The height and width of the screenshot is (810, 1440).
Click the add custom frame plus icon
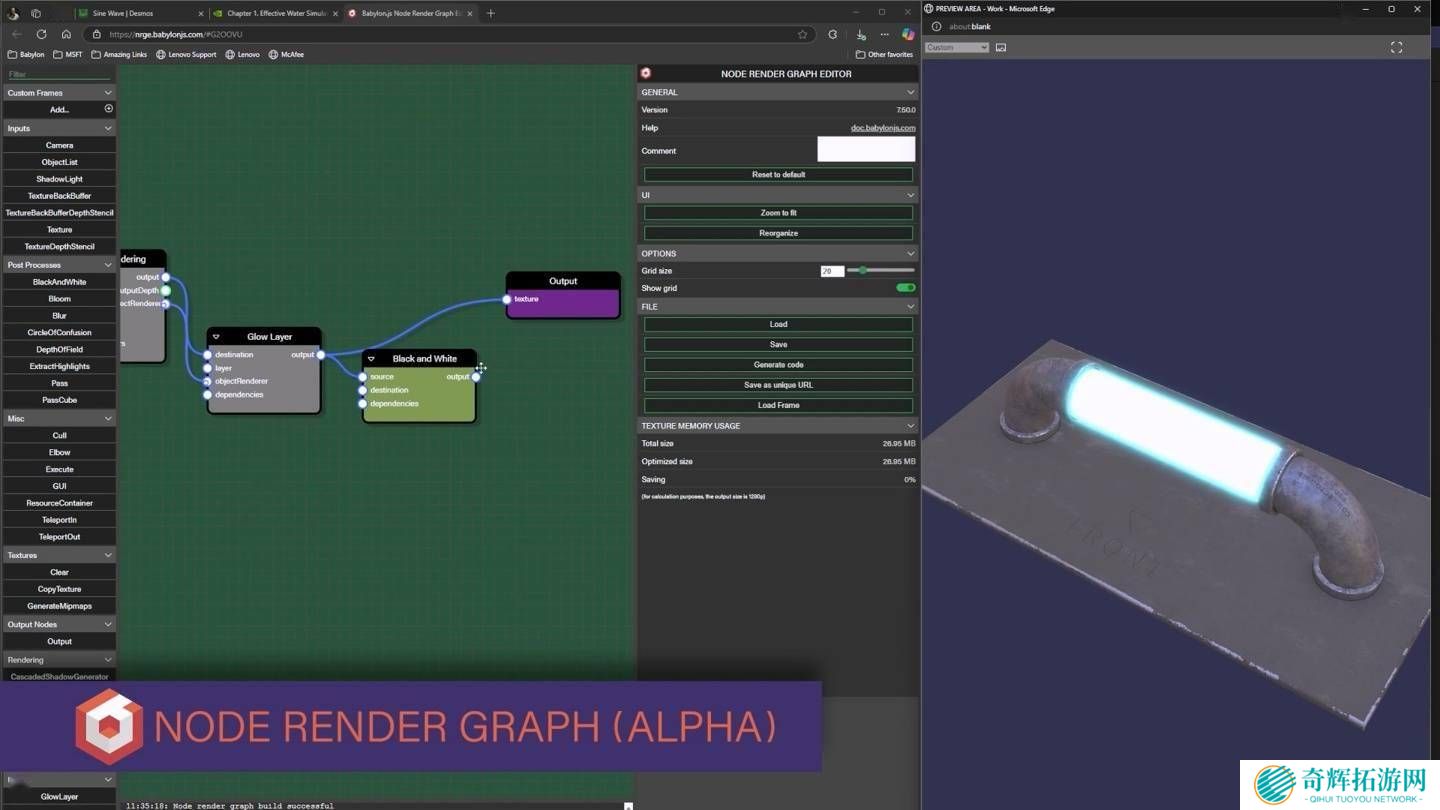[x=108, y=109]
